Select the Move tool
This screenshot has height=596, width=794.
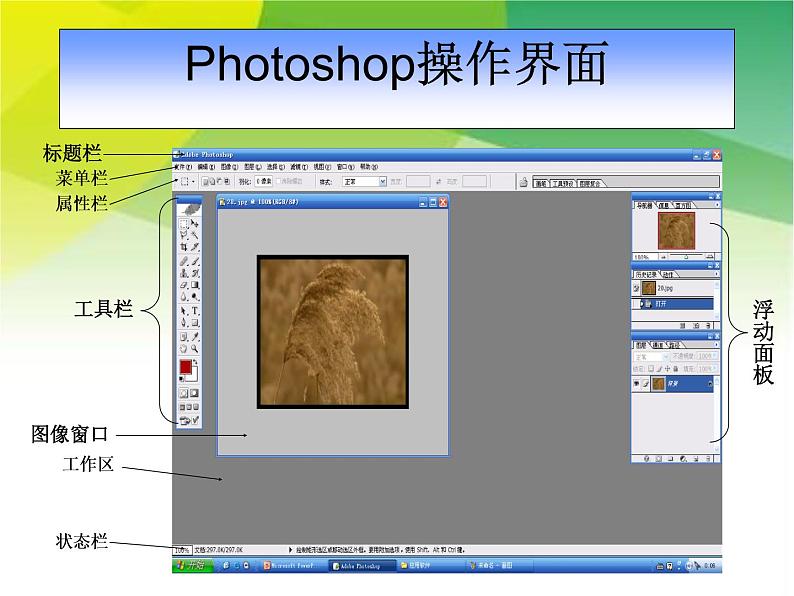click(x=195, y=223)
